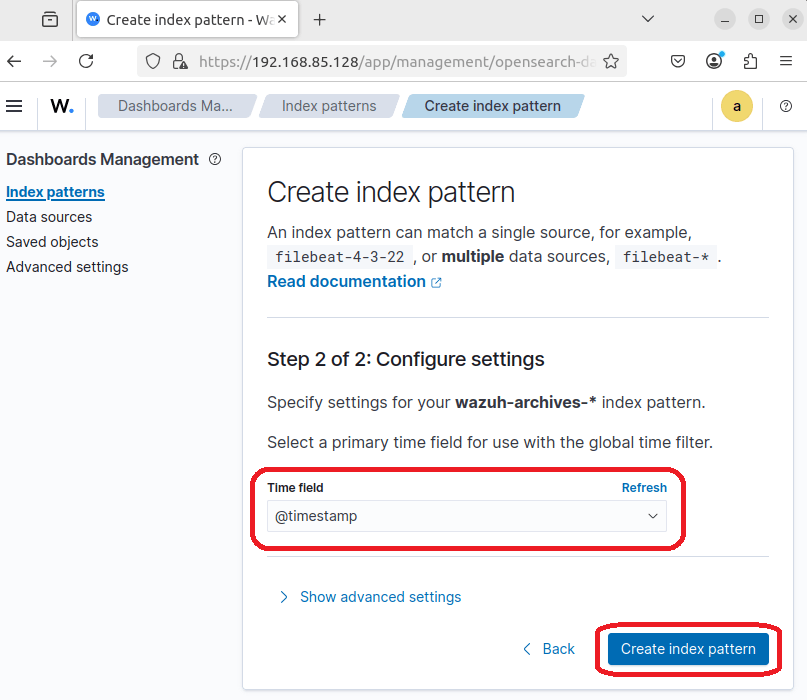Open the Firefox extensions puzzle icon
The height and width of the screenshot is (700, 807).
click(750, 61)
